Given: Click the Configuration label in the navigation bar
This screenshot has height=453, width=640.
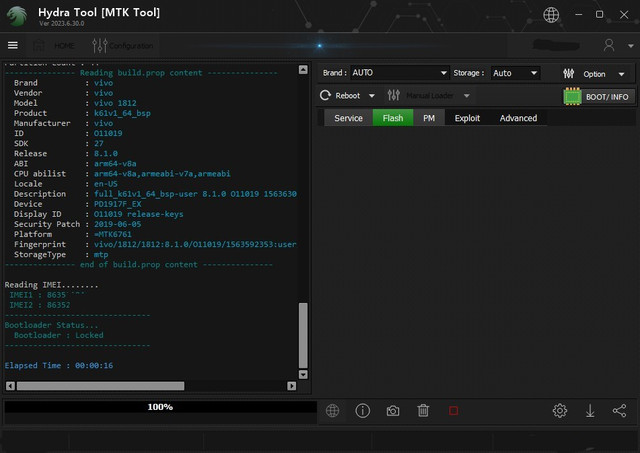Looking at the screenshot, I should pos(131,46).
